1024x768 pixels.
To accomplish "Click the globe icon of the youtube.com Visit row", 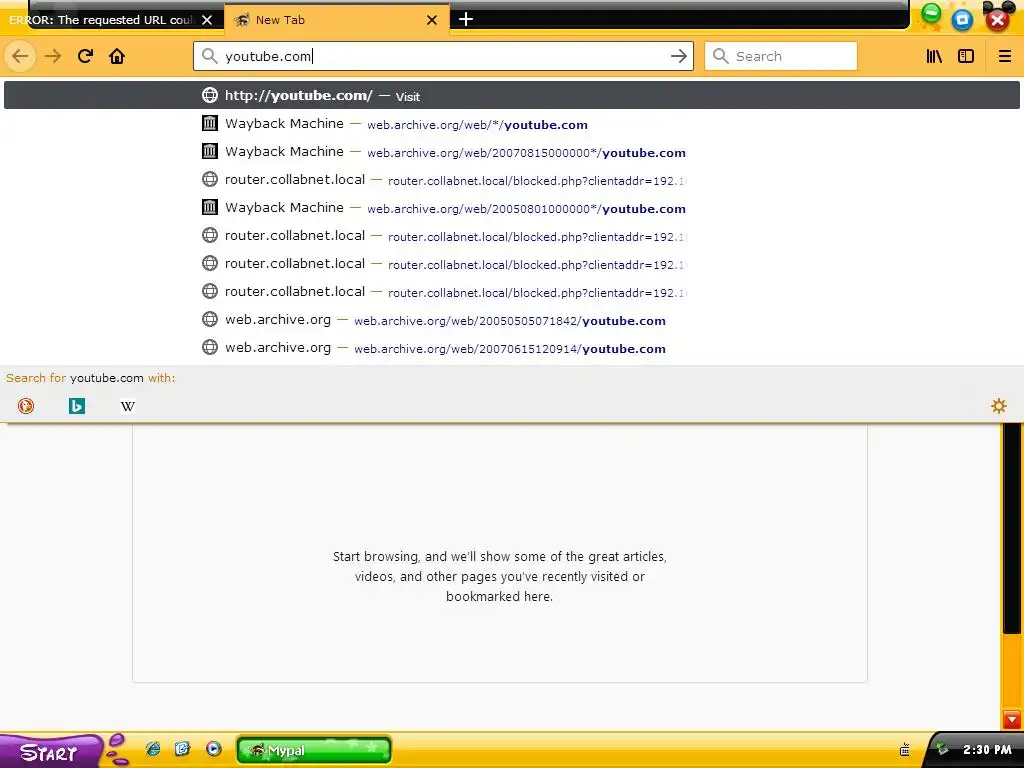I will [x=210, y=95].
